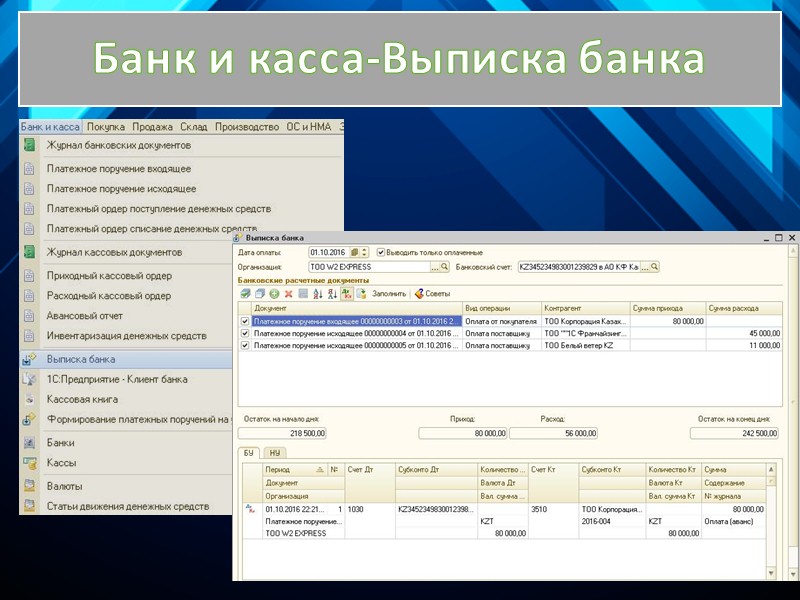The height and width of the screenshot is (600, 800).
Task: Click the Валюты icon in the menu
Action: (x=30, y=486)
